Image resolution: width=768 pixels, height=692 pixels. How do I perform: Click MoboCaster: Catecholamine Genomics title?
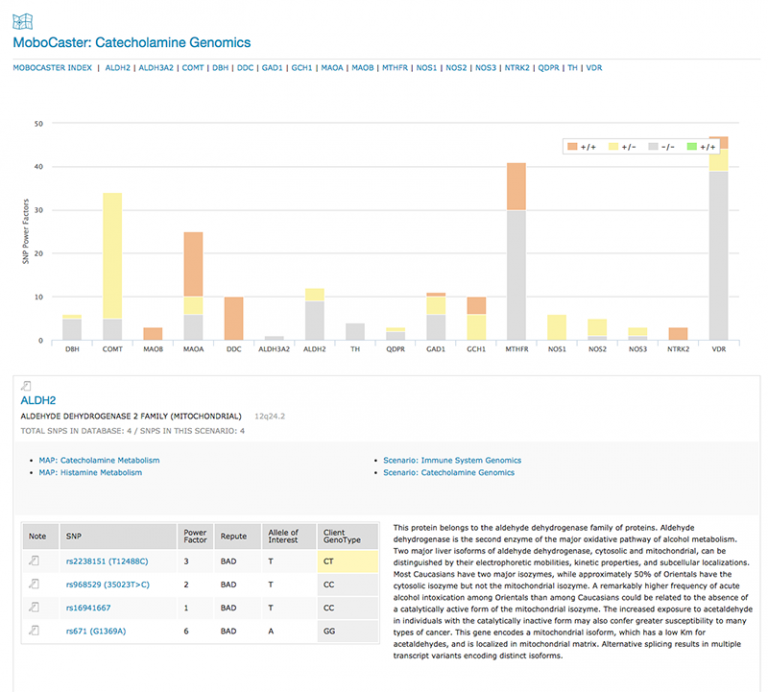[x=132, y=43]
